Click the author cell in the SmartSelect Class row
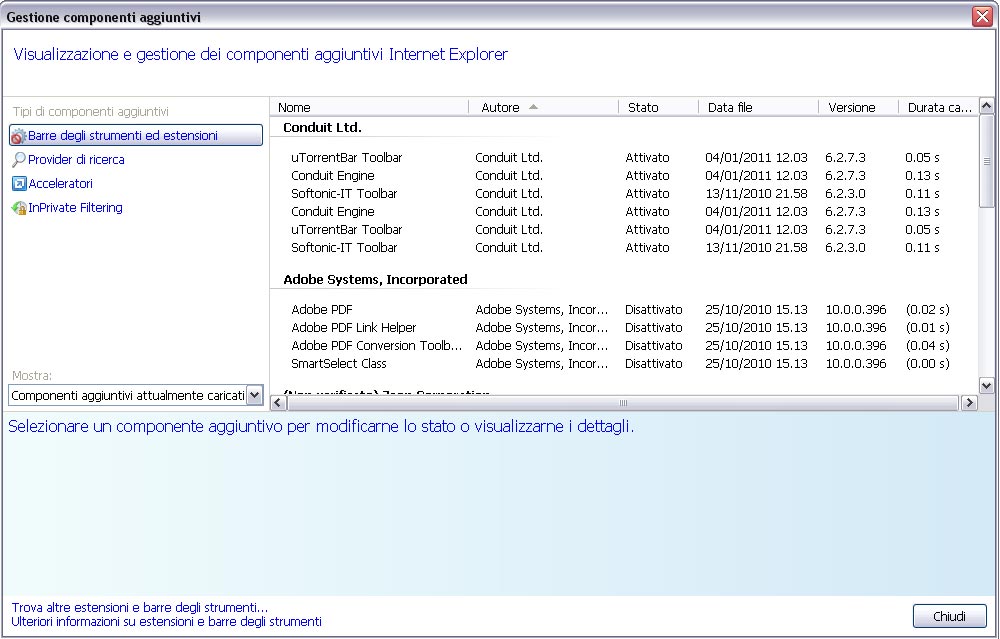The width and height of the screenshot is (1000, 639). [x=541, y=364]
